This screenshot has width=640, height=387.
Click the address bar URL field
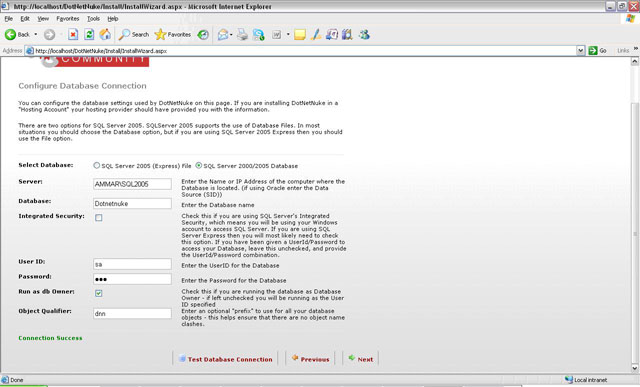[x=300, y=51]
